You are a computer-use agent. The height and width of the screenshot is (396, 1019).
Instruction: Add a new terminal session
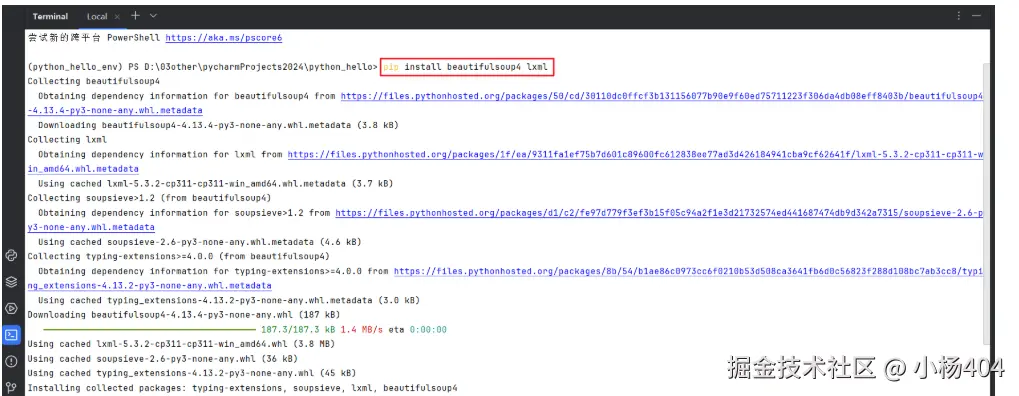(x=135, y=16)
